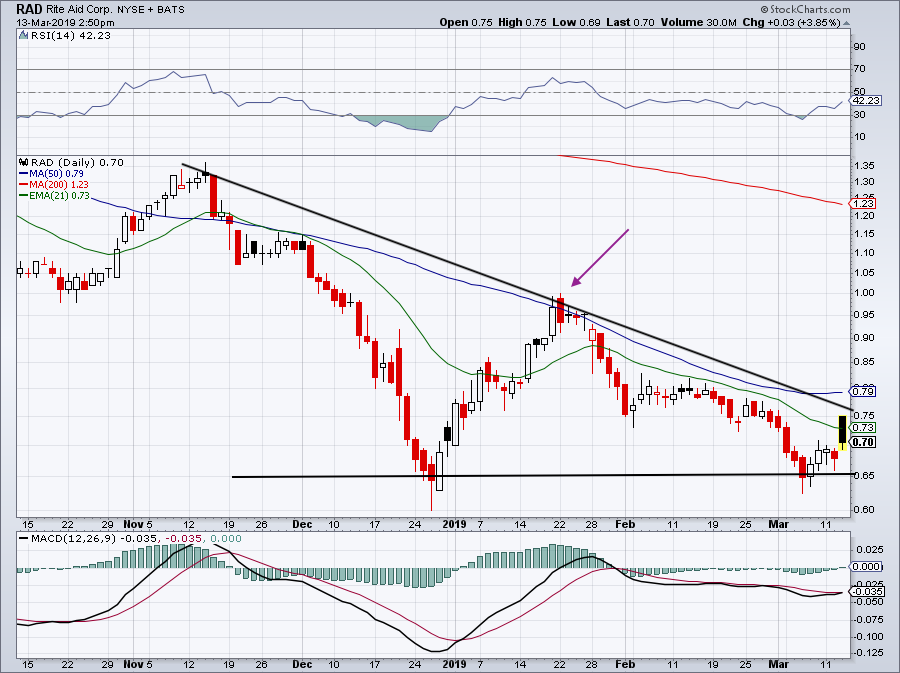Image resolution: width=900 pixels, height=673 pixels.
Task: Click the up-triangle icon after Chg value
Action: pyautogui.click(x=847, y=23)
